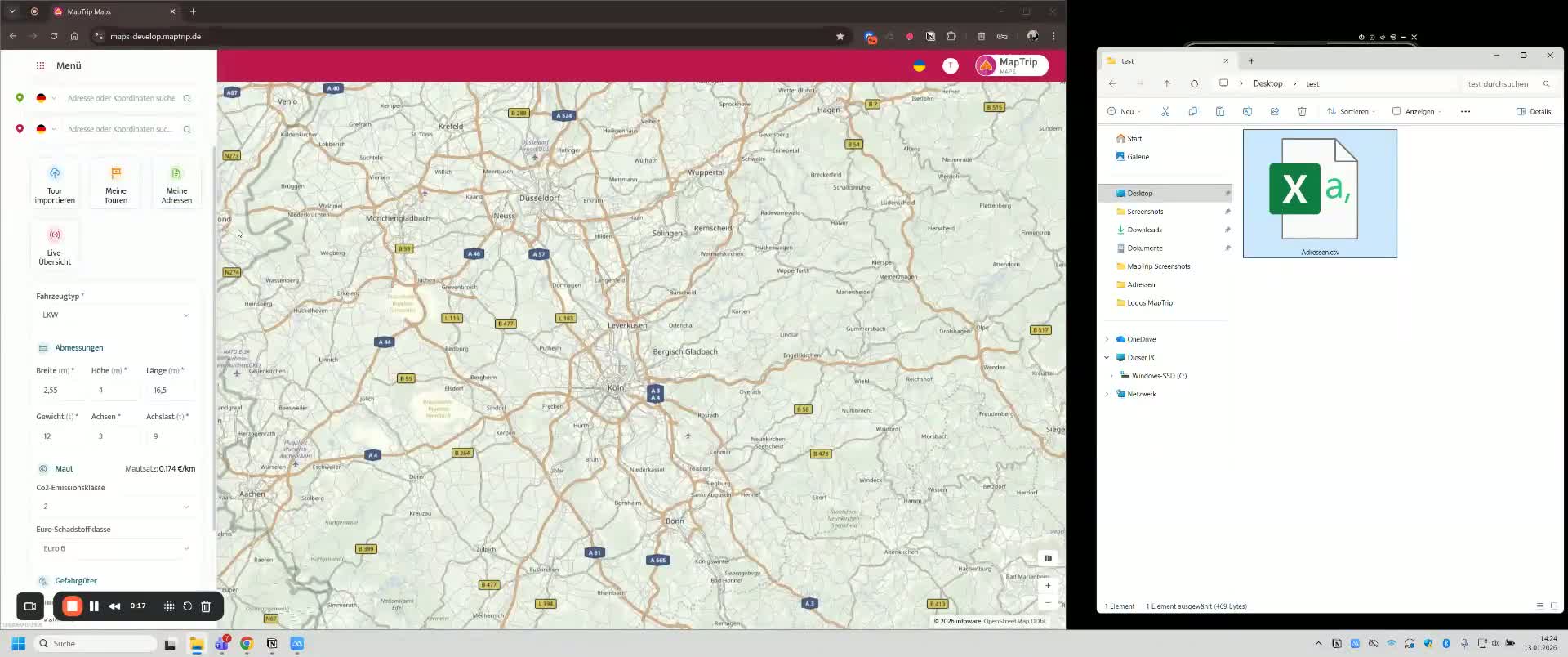
Task: Click Share in Explorer toolbar
Action: click(1275, 111)
